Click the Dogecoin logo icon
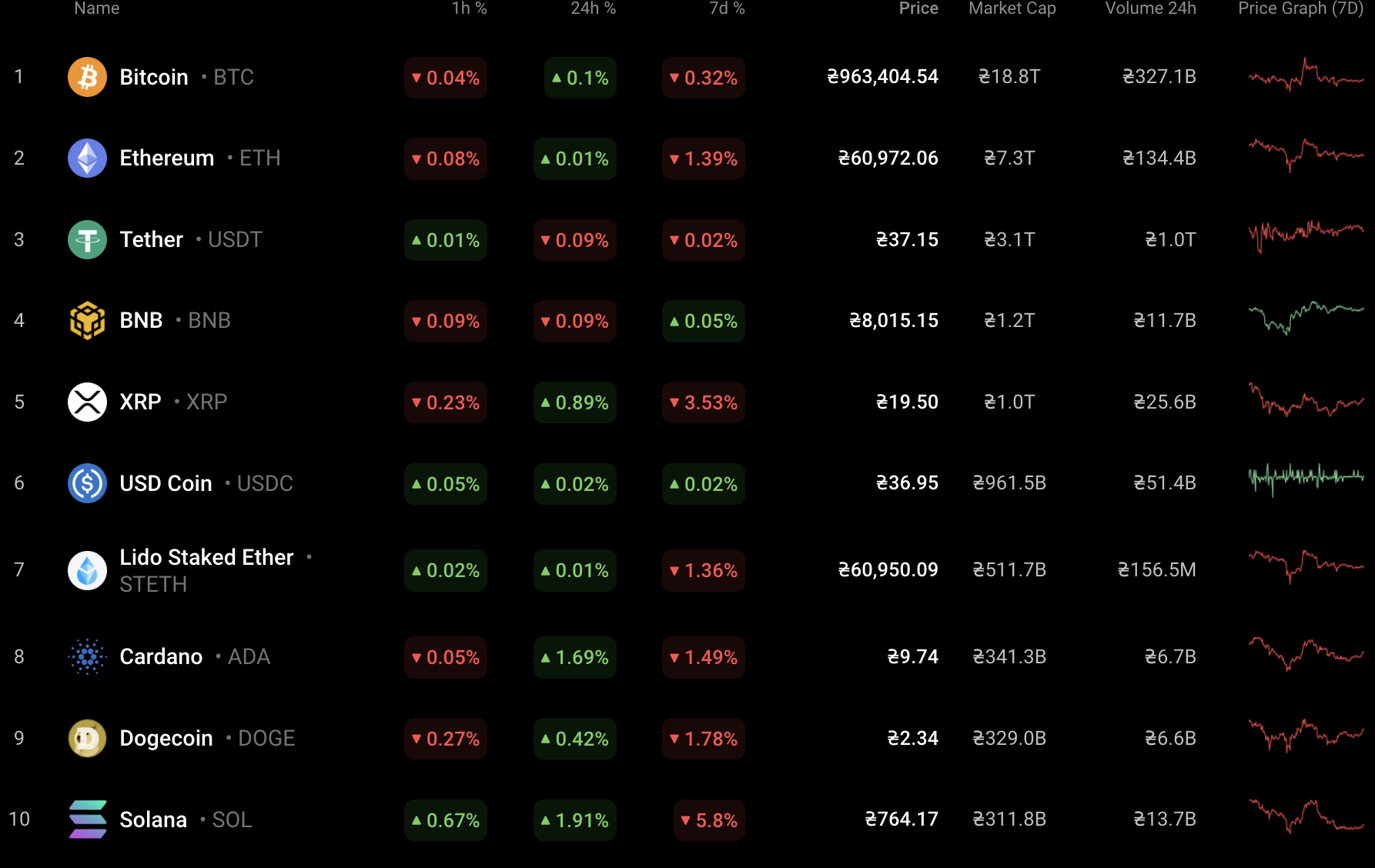 coord(87,738)
